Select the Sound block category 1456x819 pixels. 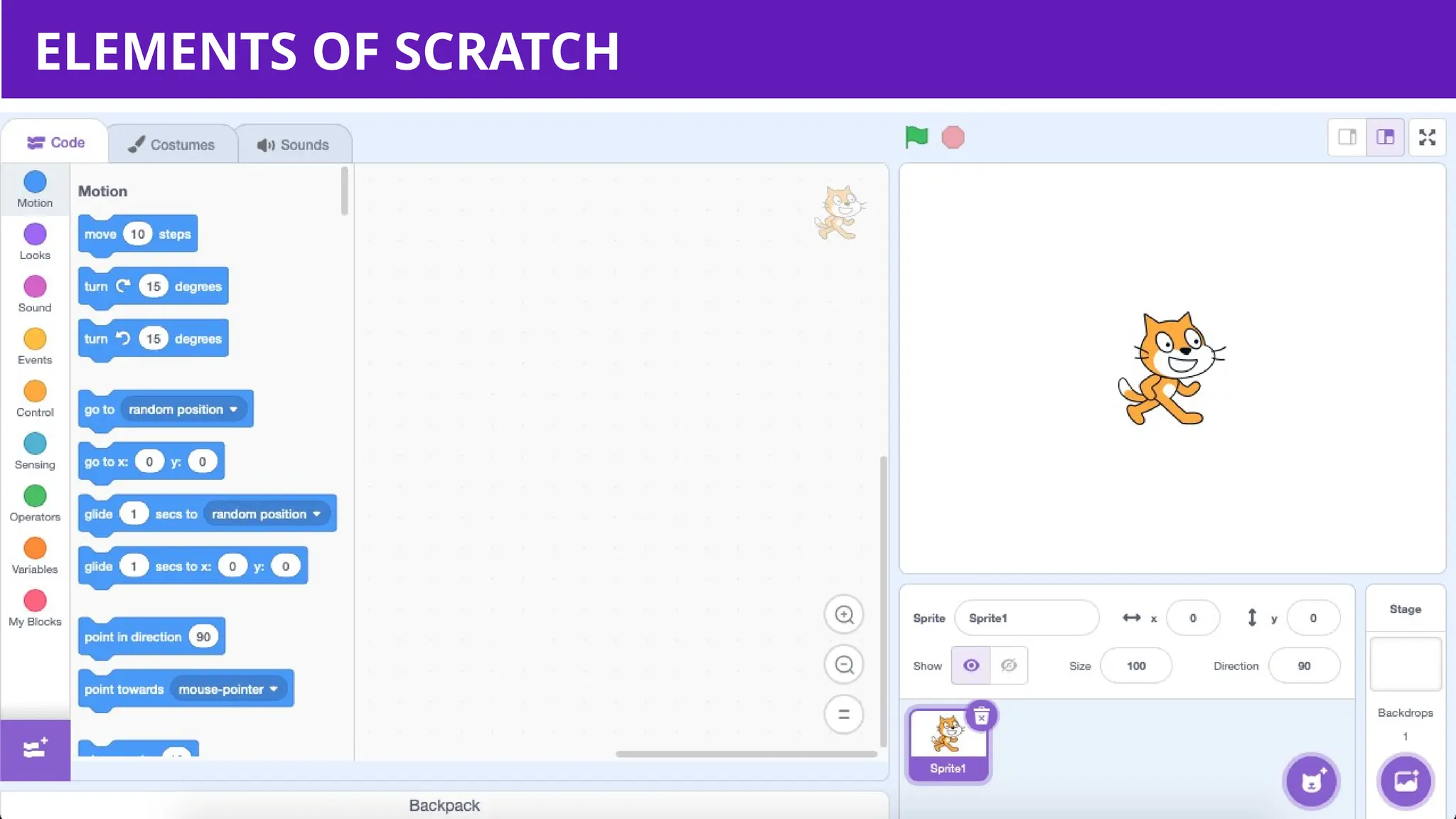pyautogui.click(x=35, y=294)
